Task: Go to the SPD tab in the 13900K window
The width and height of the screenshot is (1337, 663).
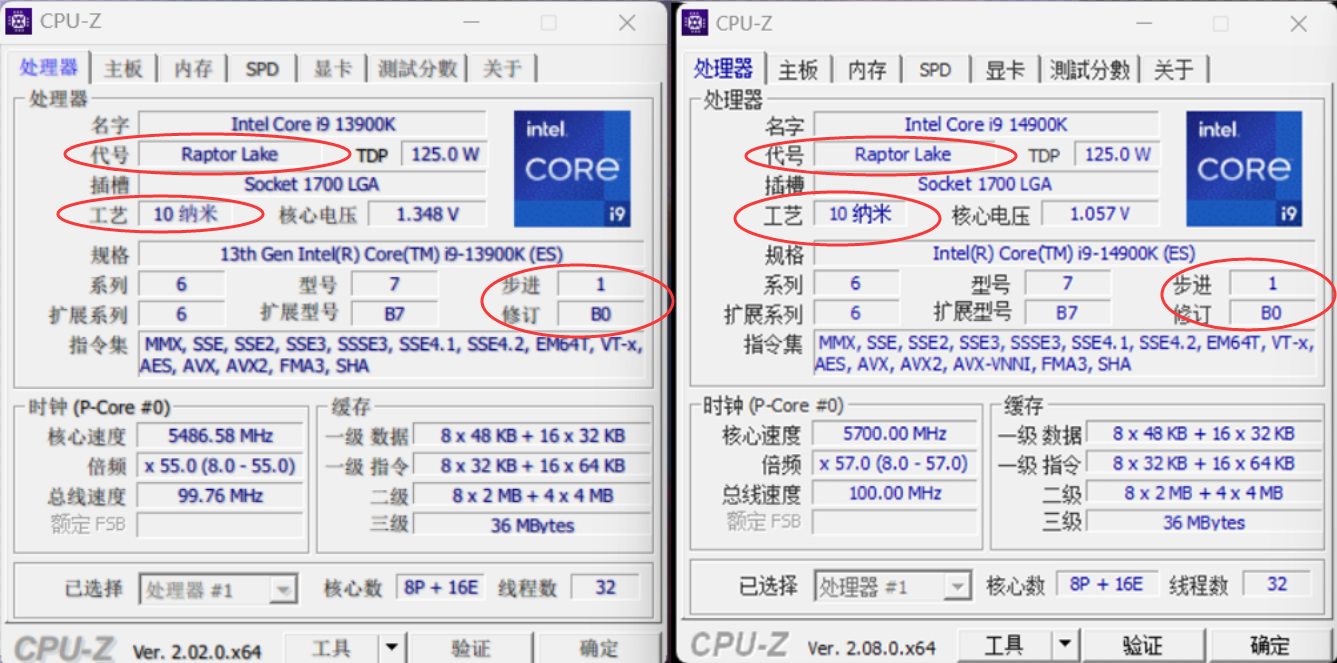Action: point(263,68)
